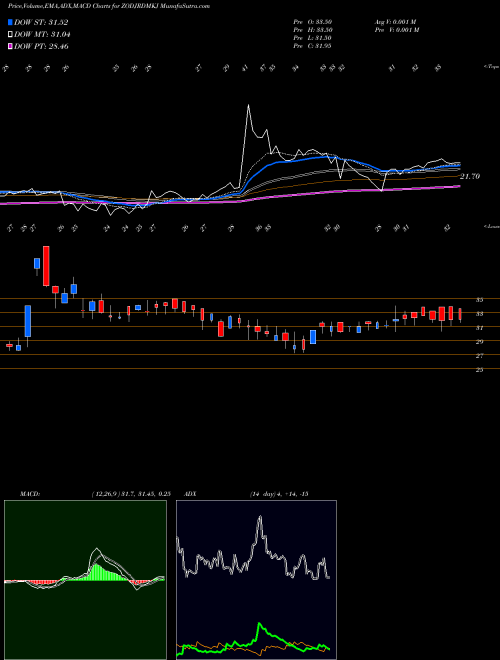500x660 pixels.
Task: Click the 27 level on candlestick price axis
Action: coord(479,356)
